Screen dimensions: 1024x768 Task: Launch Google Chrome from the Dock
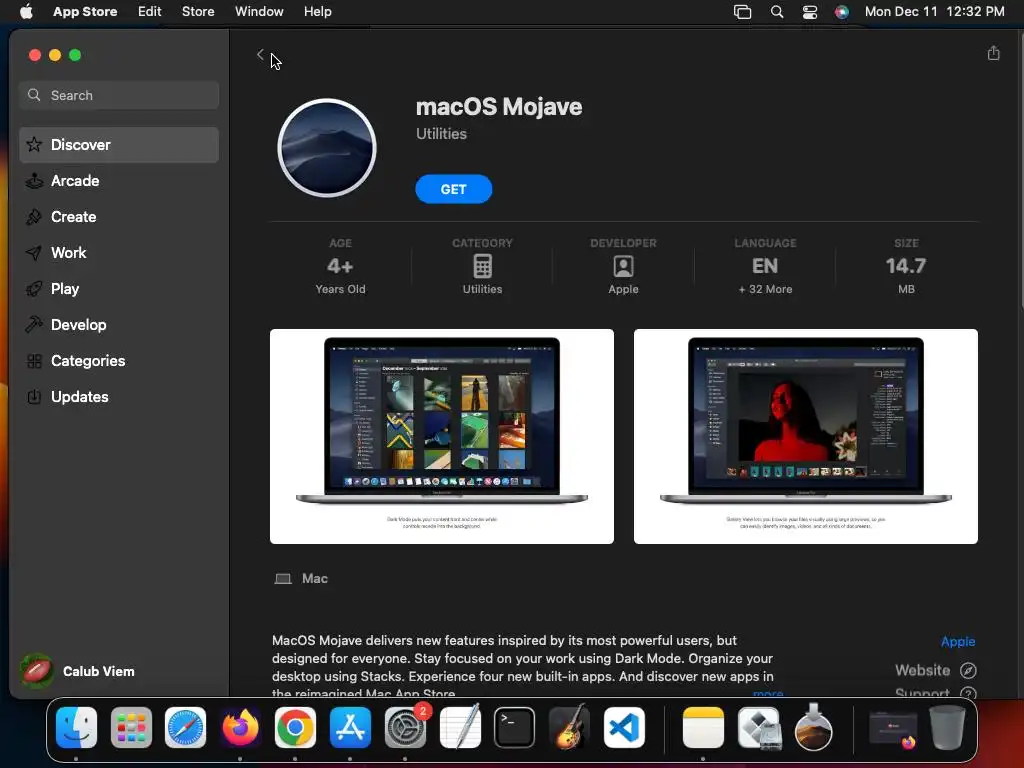pyautogui.click(x=295, y=728)
